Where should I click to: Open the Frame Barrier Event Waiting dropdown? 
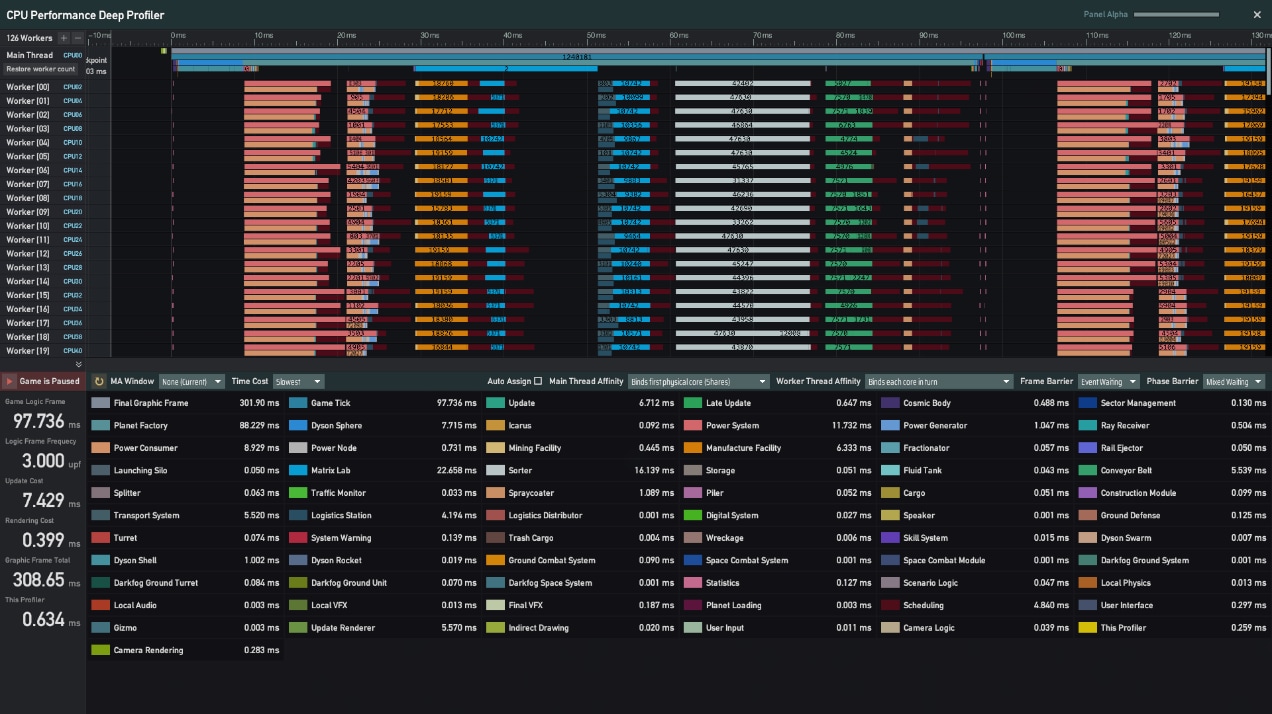(x=1106, y=380)
